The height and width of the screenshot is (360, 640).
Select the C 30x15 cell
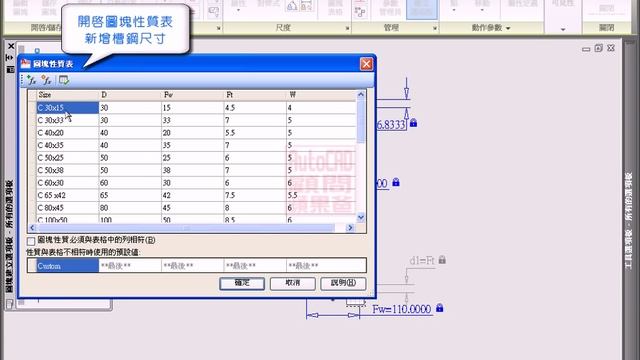[67, 108]
